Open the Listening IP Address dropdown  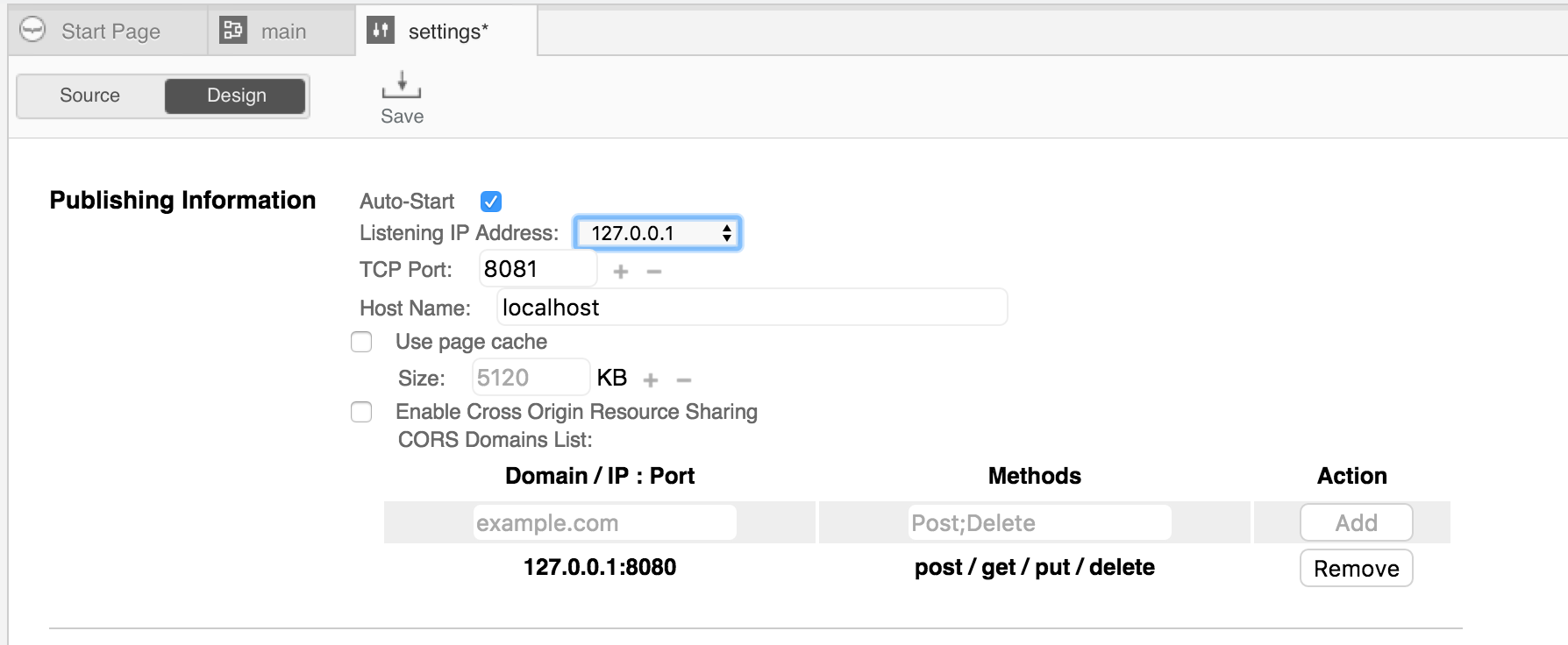pyautogui.click(x=658, y=233)
